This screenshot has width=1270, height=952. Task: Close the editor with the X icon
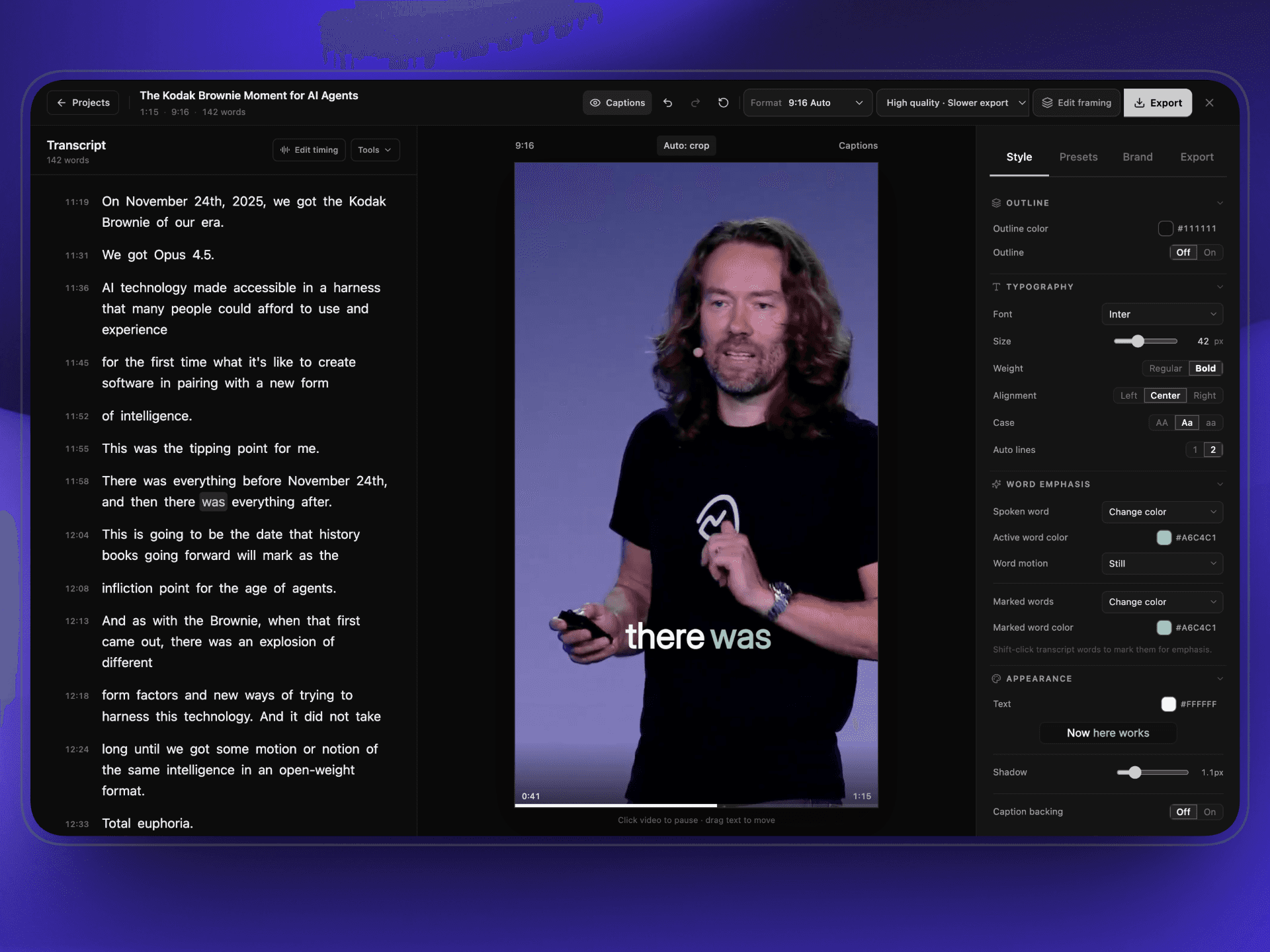1209,103
